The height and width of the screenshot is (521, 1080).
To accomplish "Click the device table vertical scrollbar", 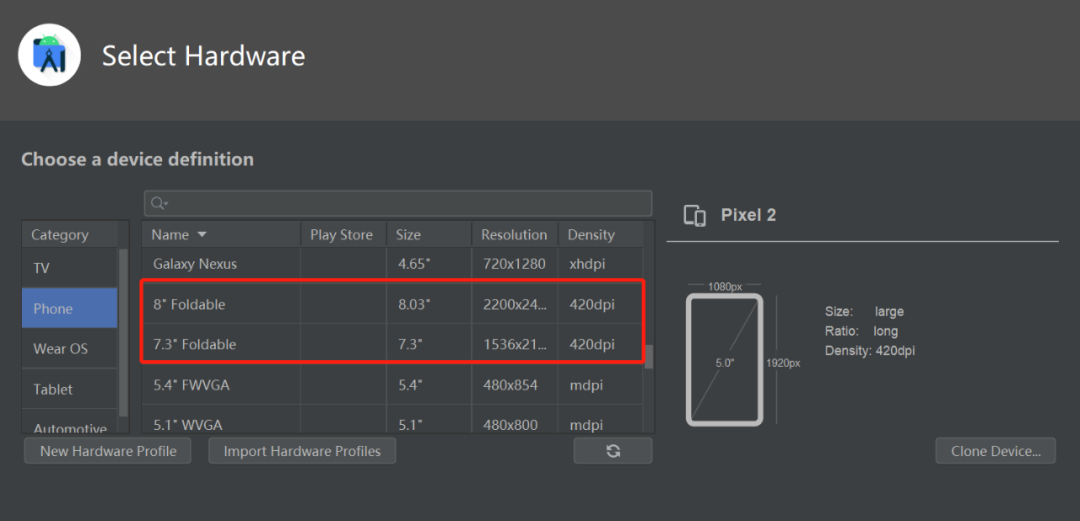I will tap(649, 356).
